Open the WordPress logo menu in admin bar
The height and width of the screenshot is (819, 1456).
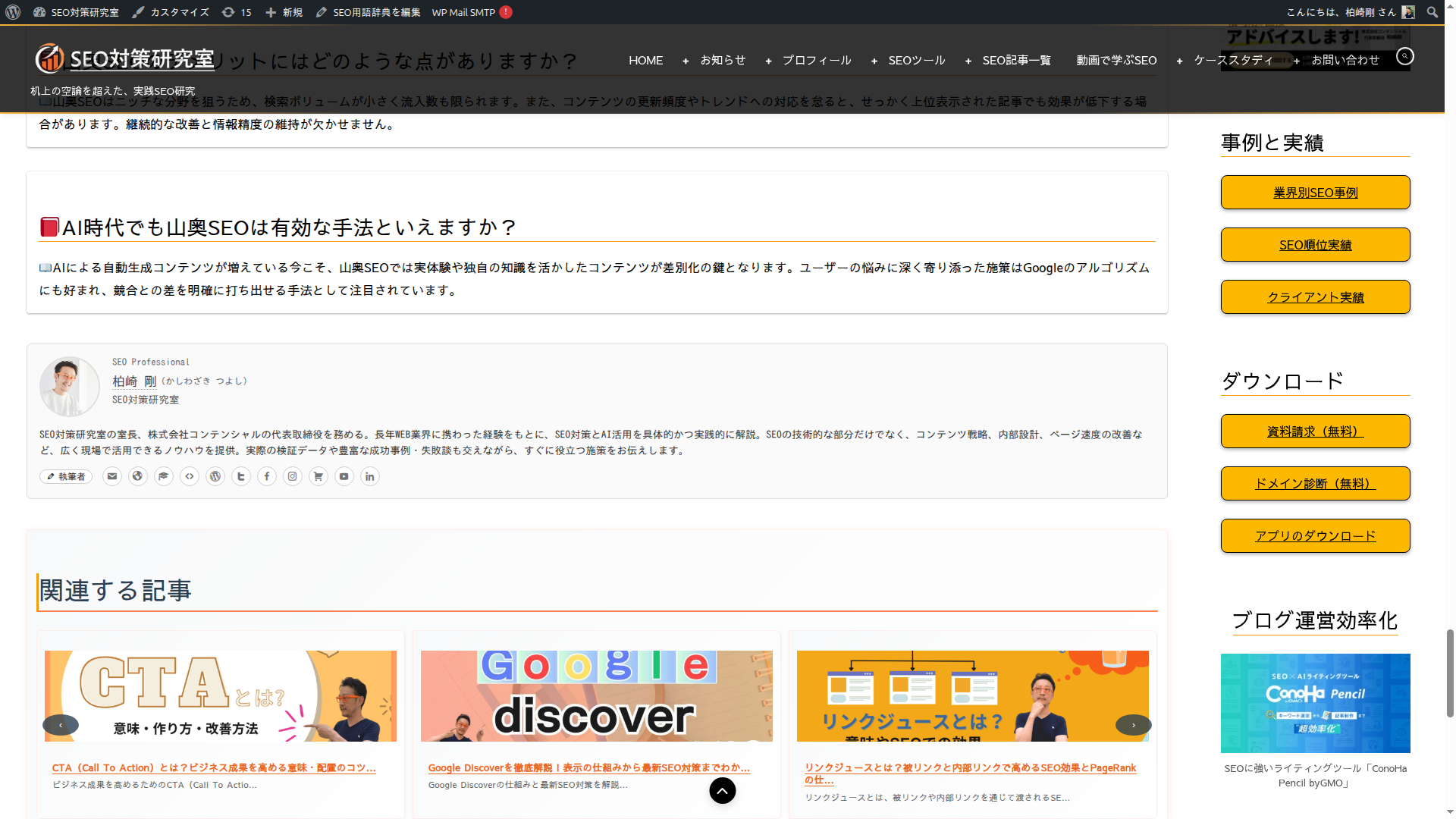coord(12,12)
